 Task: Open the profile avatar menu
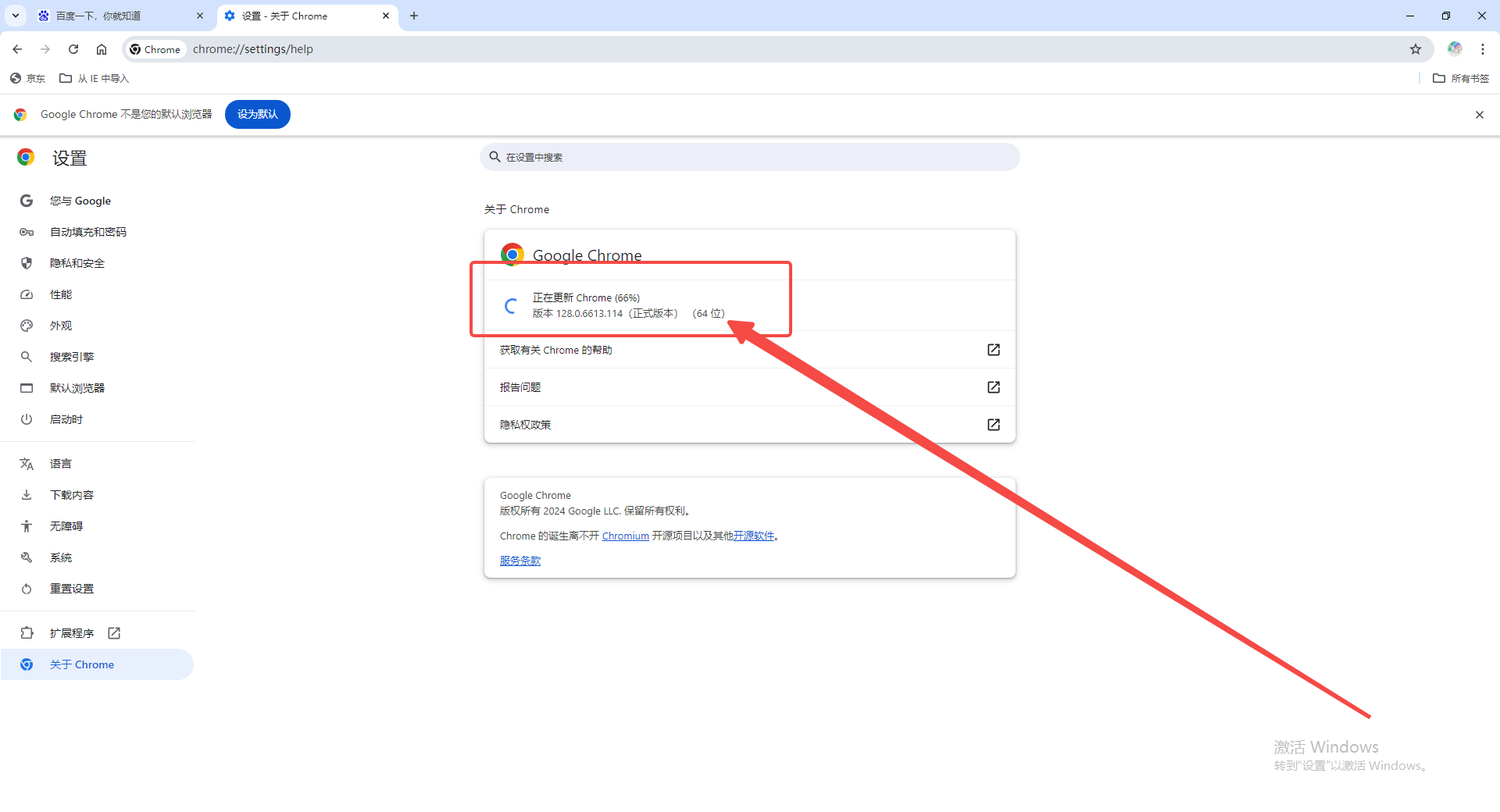1455,49
